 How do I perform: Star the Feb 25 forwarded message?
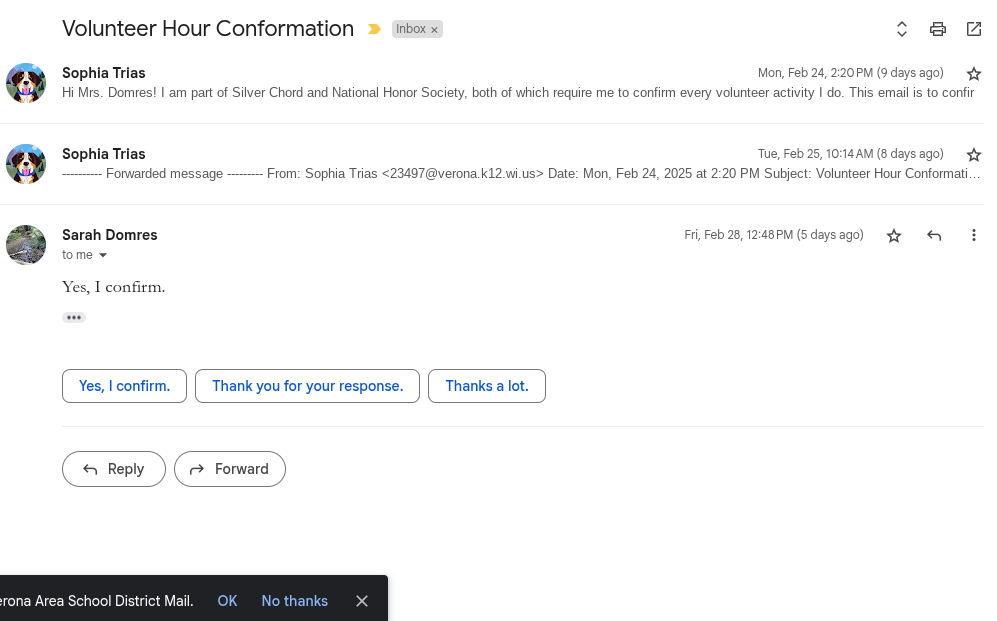pos(974,155)
